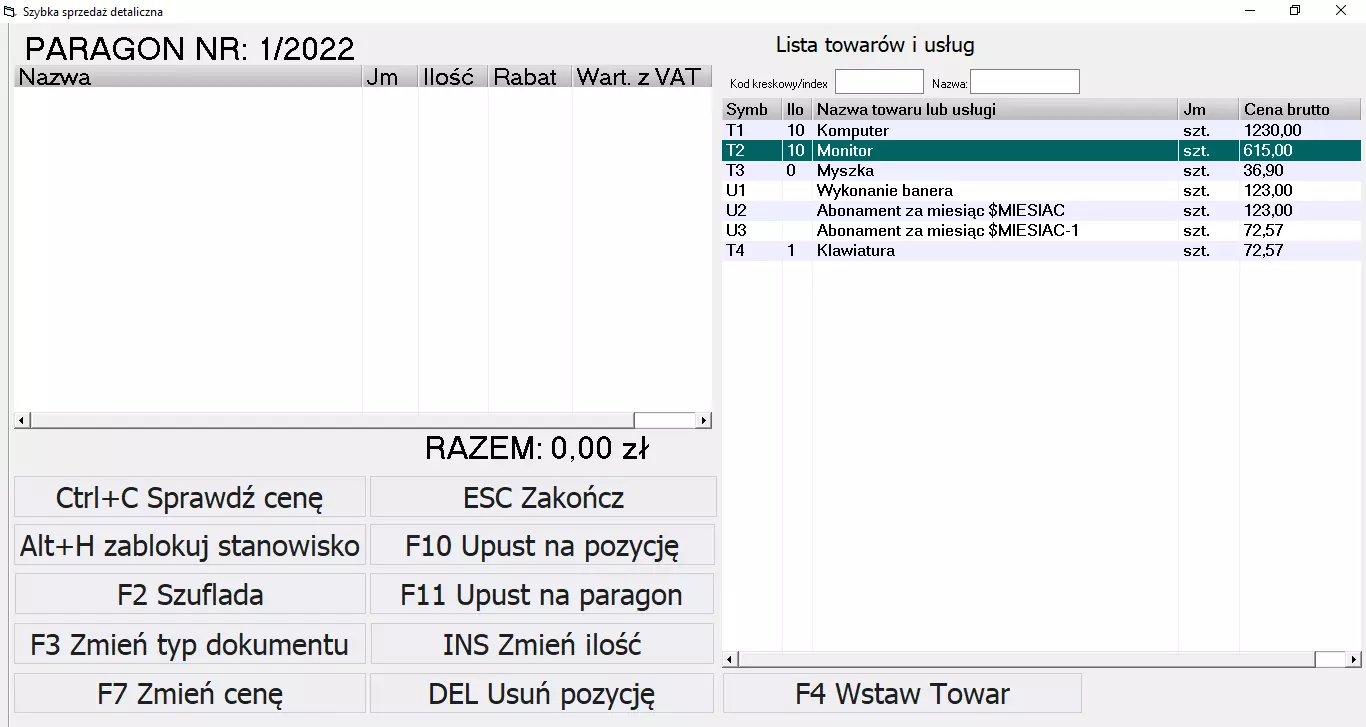Click INS Zmień ilość button
1366x727 pixels.
[x=542, y=644]
